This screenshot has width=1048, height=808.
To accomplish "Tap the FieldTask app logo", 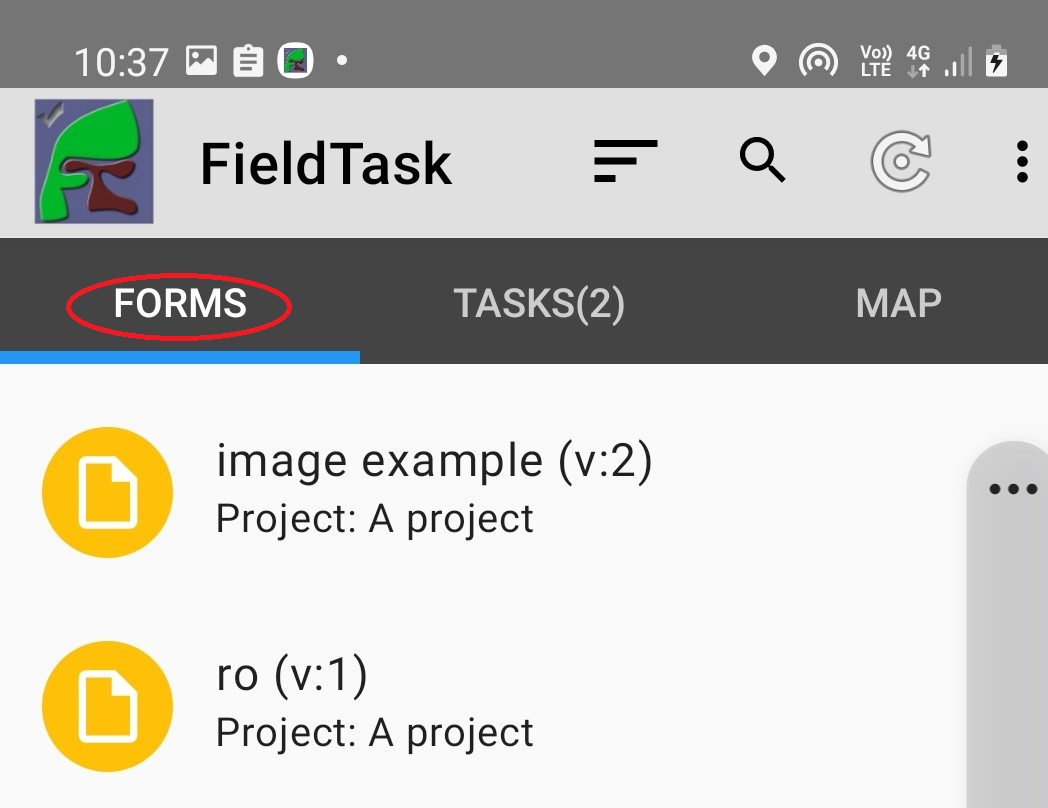I will pos(94,161).
